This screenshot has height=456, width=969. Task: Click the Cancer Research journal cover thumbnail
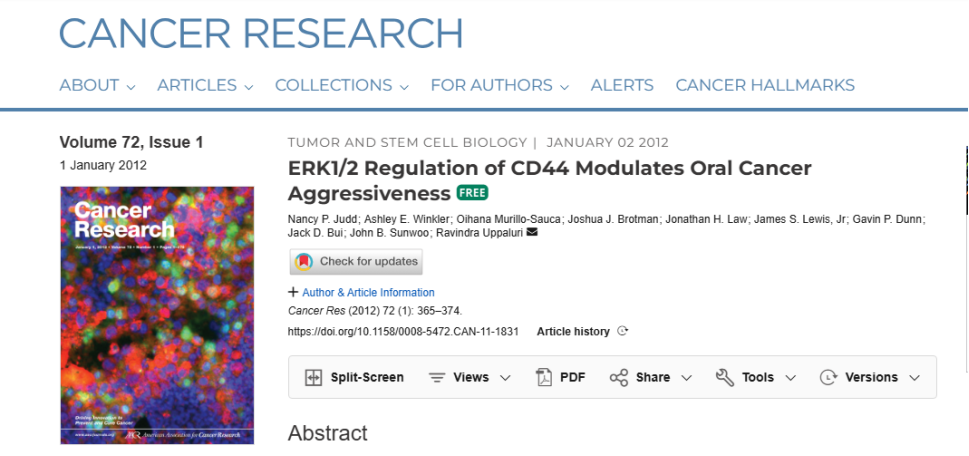pos(157,315)
